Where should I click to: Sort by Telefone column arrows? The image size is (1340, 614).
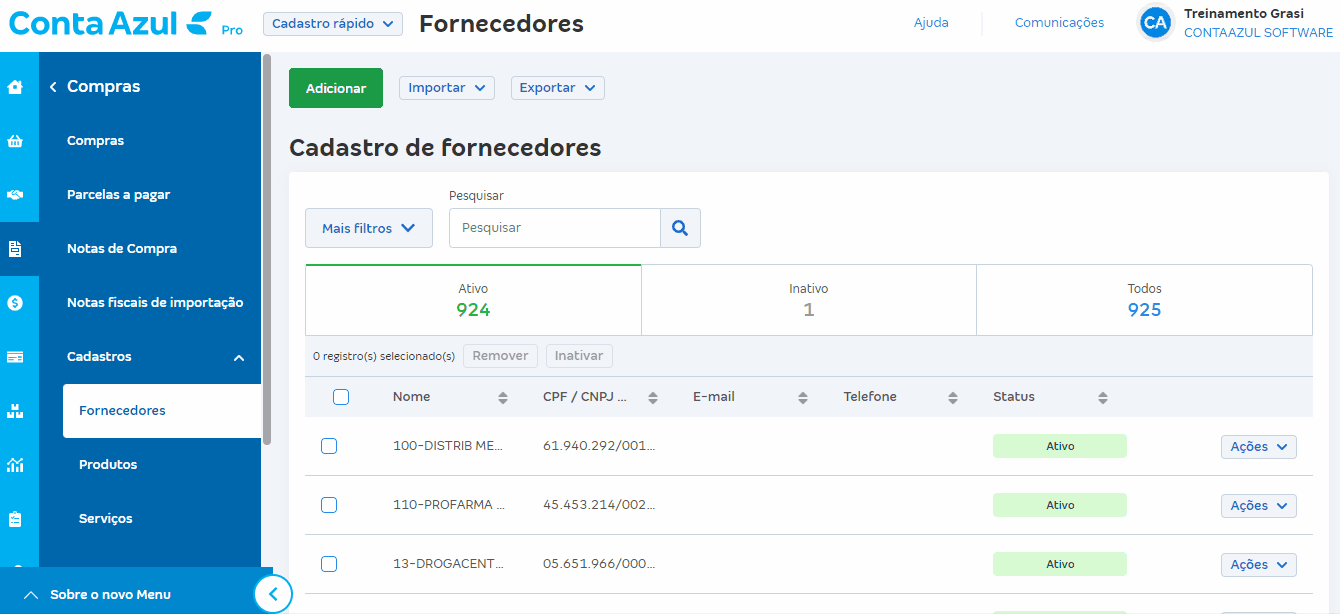953,398
